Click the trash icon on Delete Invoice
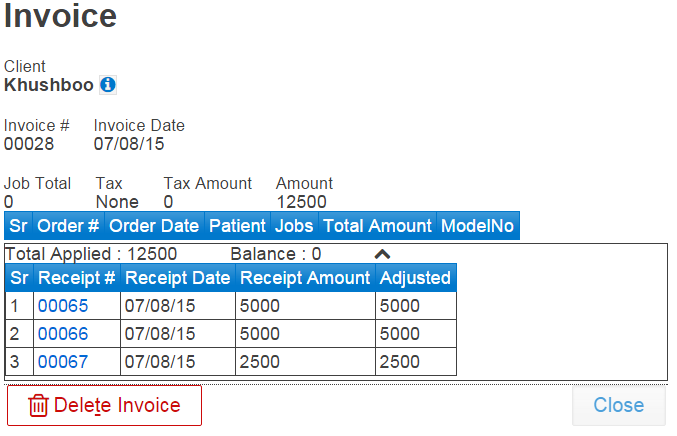Viewport: 677px width, 436px height. [38, 405]
